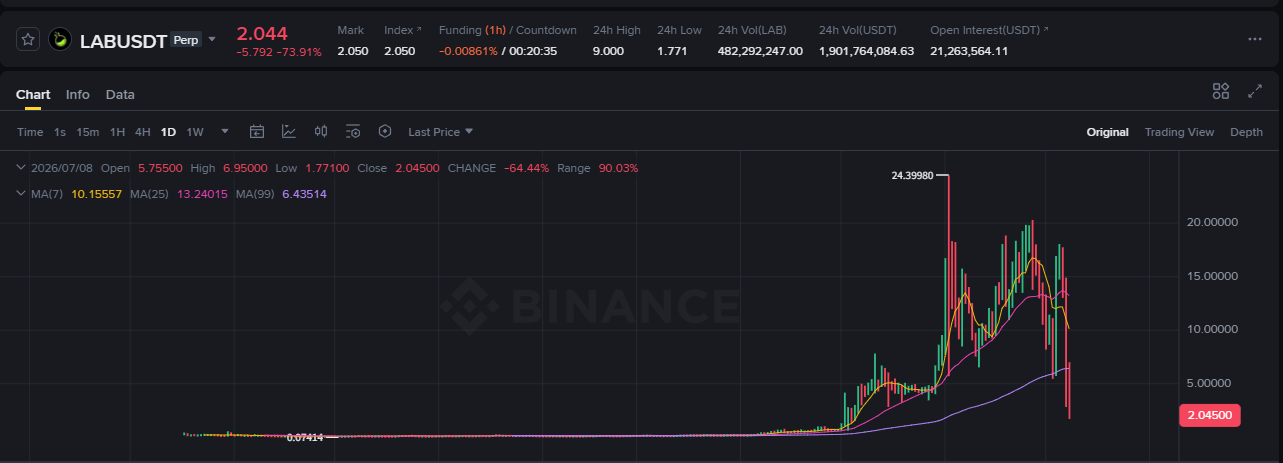
Task: Click the CHANGE value -64.44%
Action: tap(526, 168)
